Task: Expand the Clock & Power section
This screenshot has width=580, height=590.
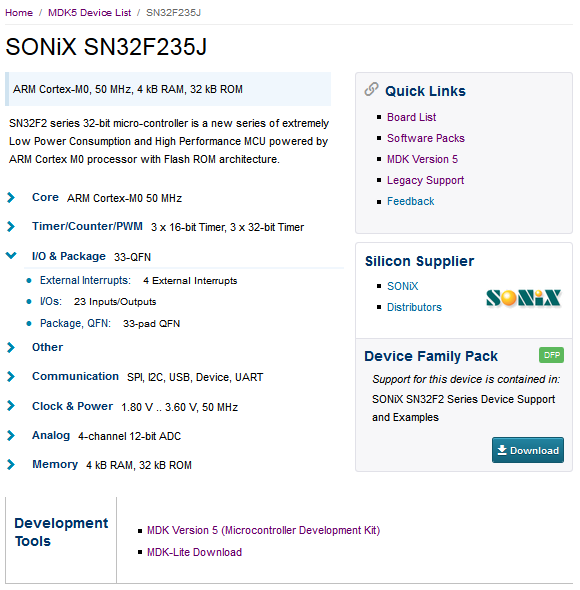Action: [x=11, y=406]
